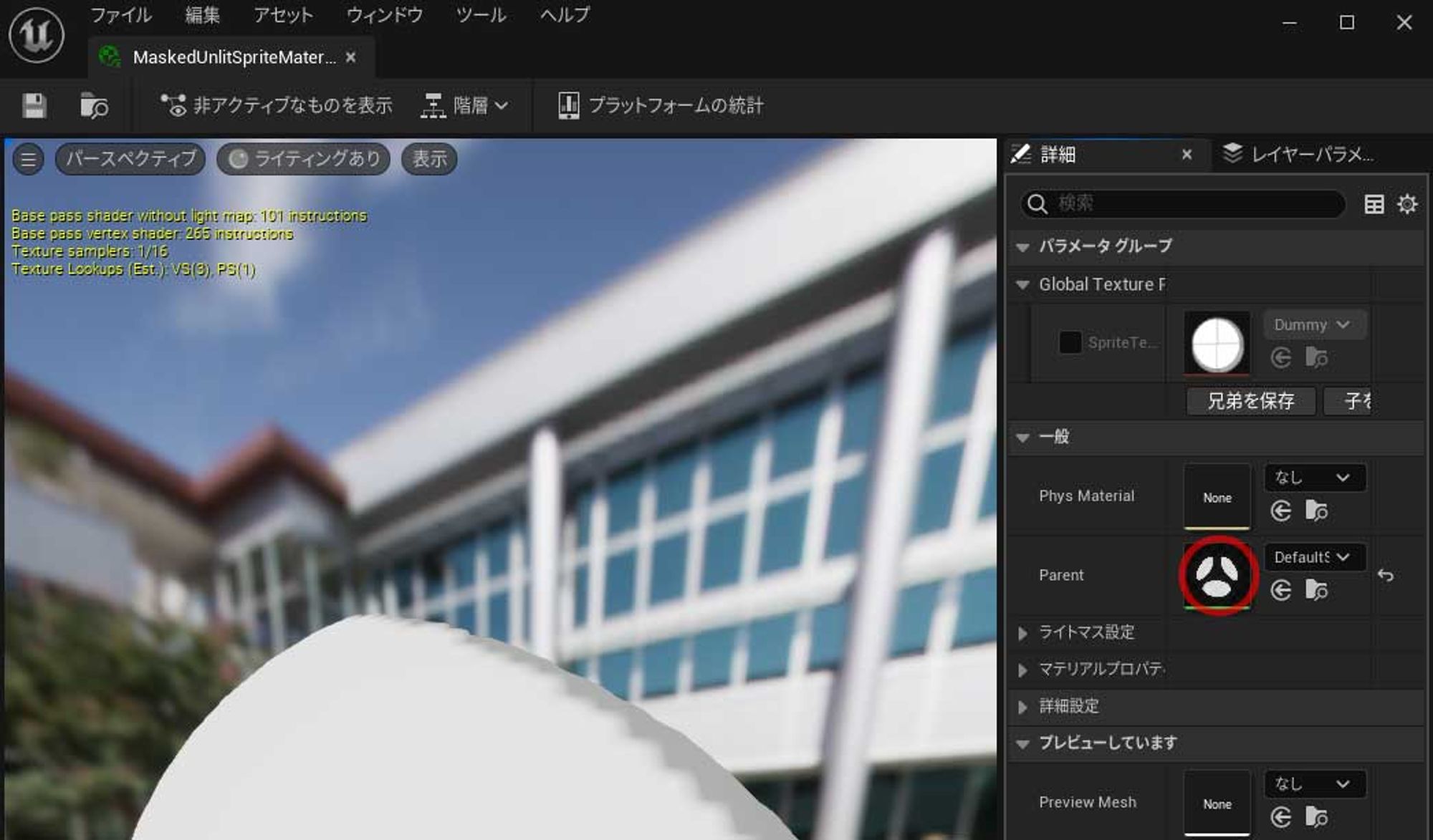Click the Parent material thumbnail
Viewport: 1433px width, 840px height.
click(1217, 576)
